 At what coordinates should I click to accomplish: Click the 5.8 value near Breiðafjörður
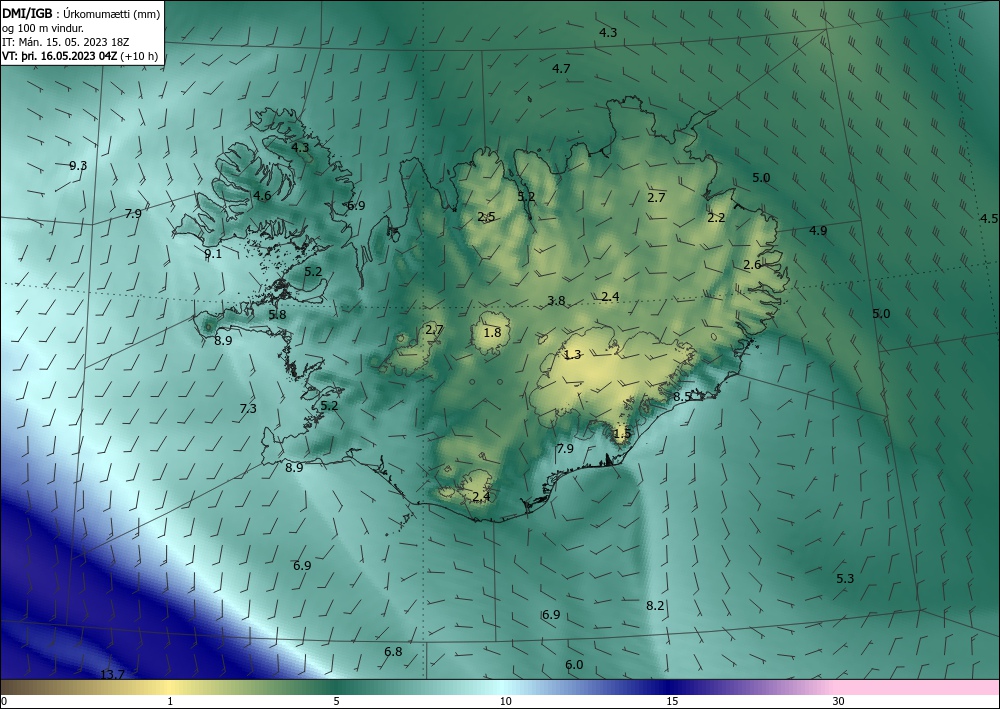pos(277,314)
